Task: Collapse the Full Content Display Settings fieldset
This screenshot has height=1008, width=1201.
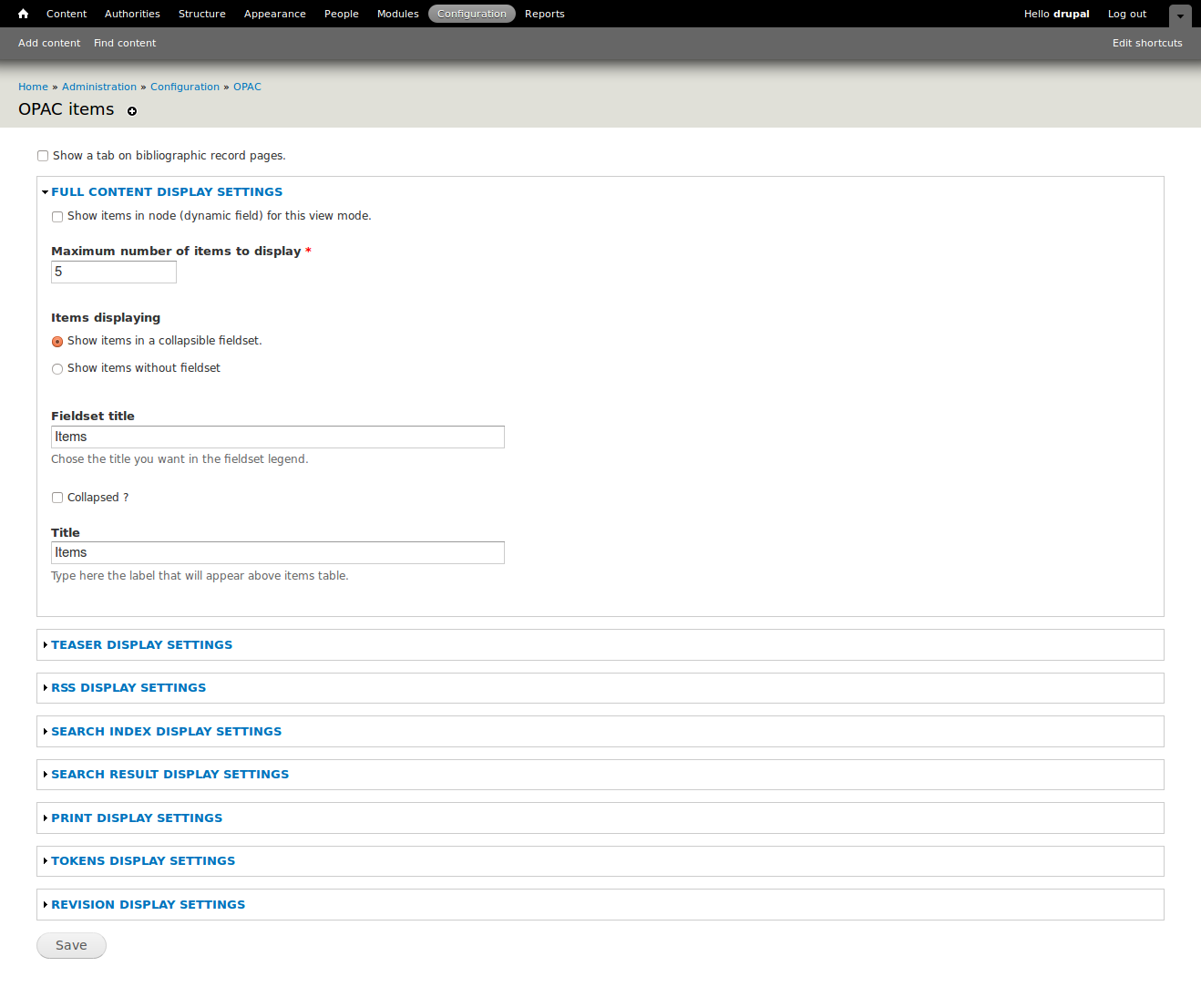Action: [x=167, y=192]
